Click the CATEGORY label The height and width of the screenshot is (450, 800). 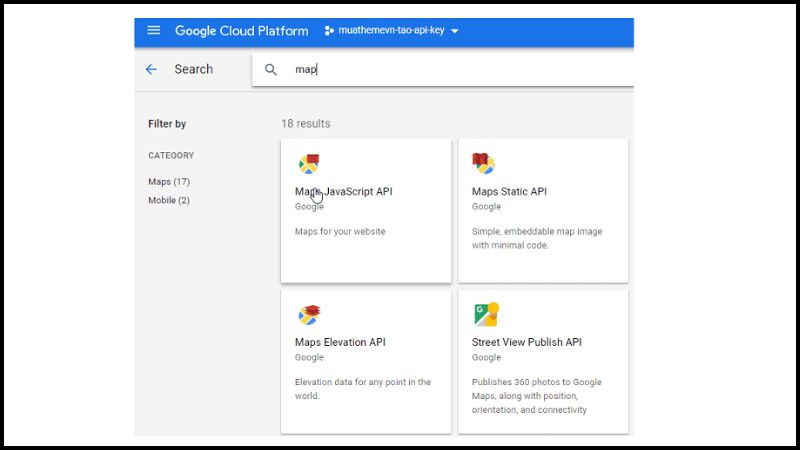[171, 155]
